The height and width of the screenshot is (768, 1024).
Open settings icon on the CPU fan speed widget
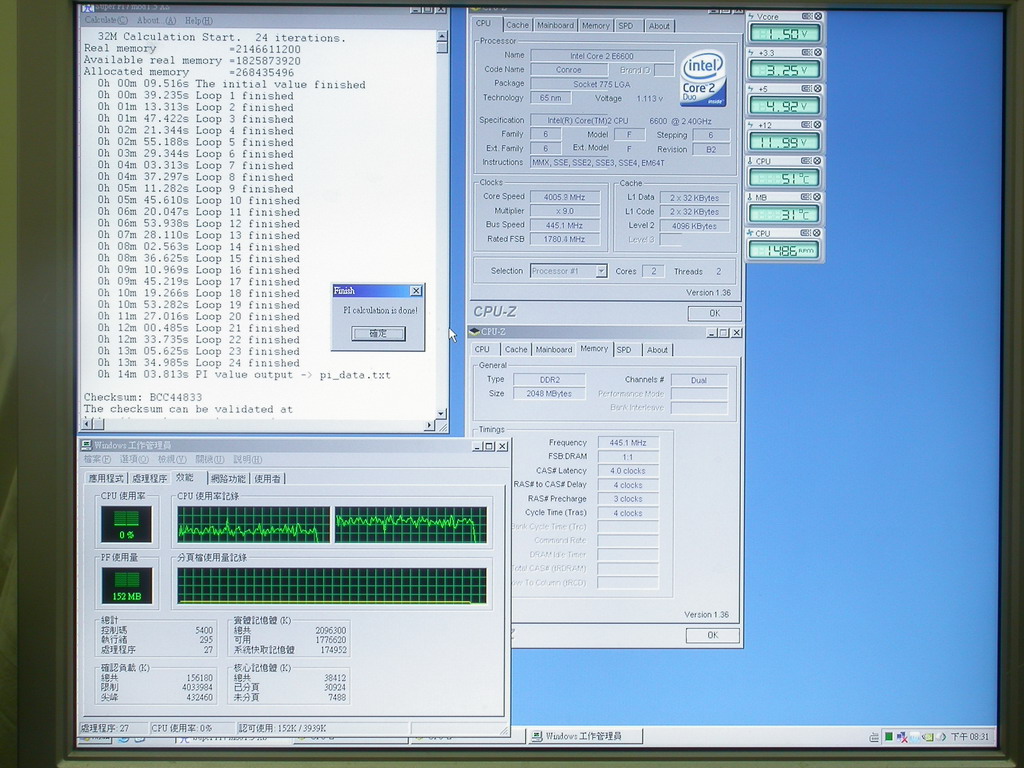click(x=807, y=233)
